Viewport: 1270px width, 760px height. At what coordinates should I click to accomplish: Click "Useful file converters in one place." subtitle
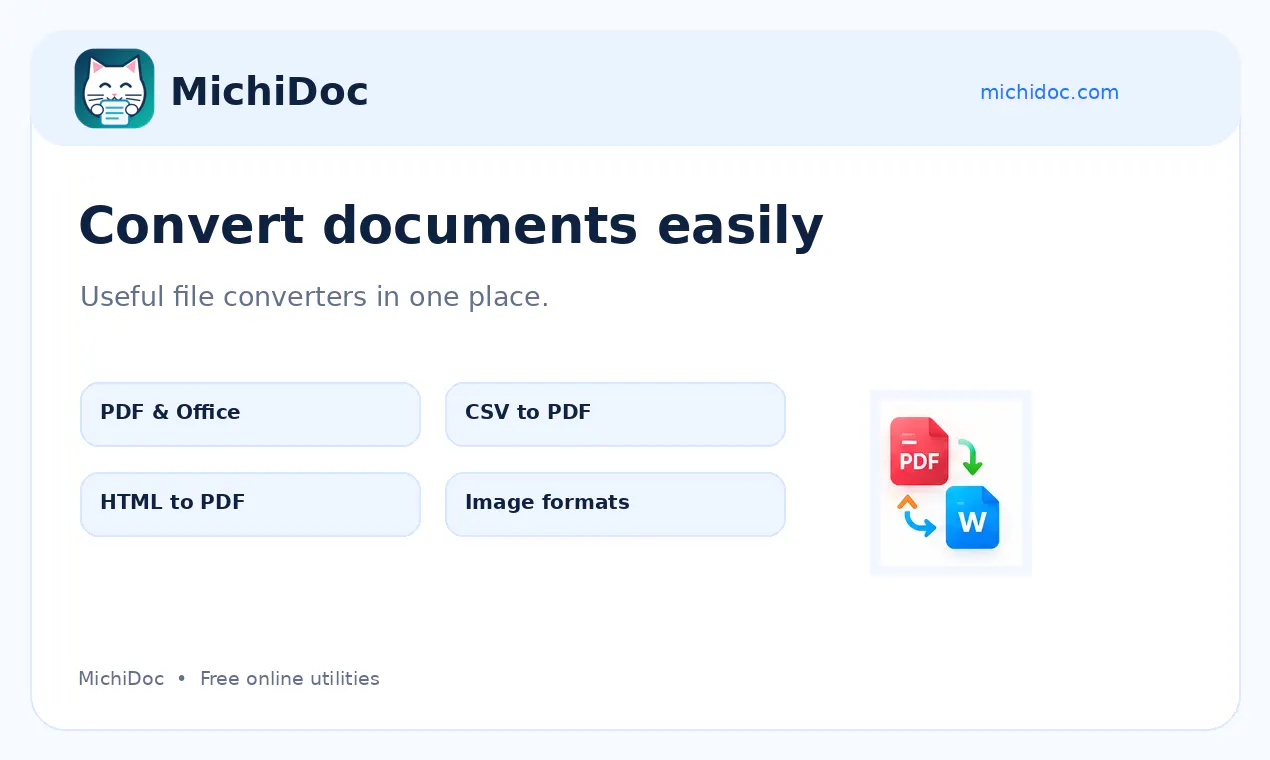314,297
